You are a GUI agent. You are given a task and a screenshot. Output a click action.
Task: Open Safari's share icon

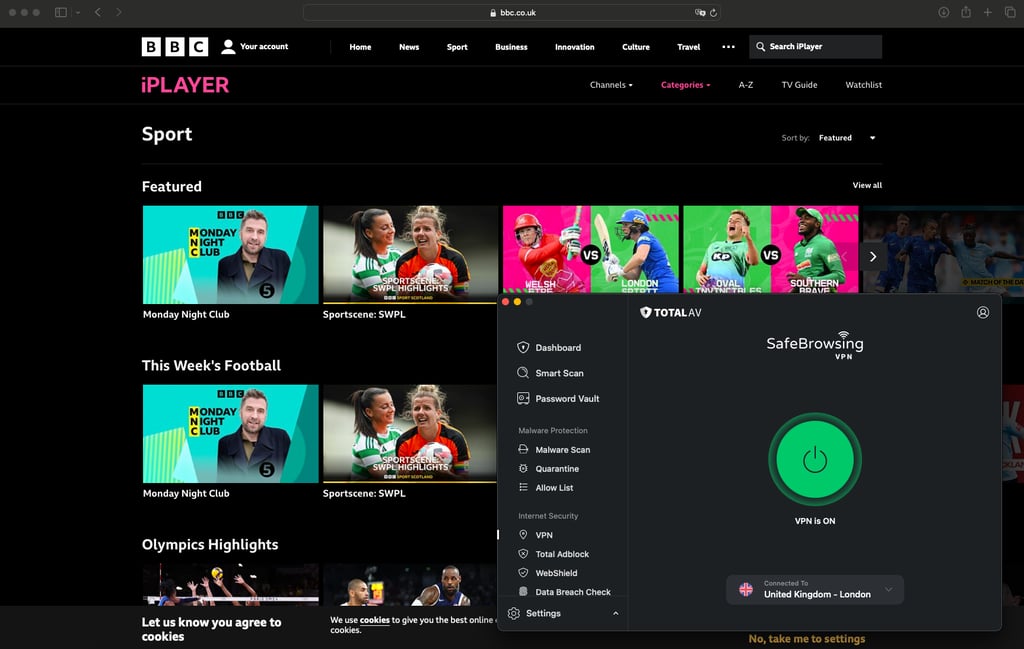point(966,12)
